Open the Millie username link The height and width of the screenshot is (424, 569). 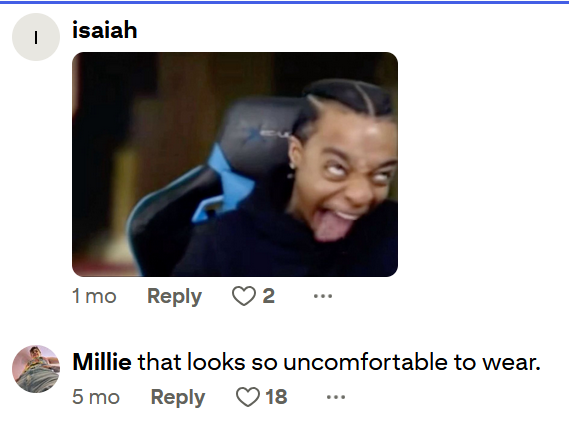point(102,362)
